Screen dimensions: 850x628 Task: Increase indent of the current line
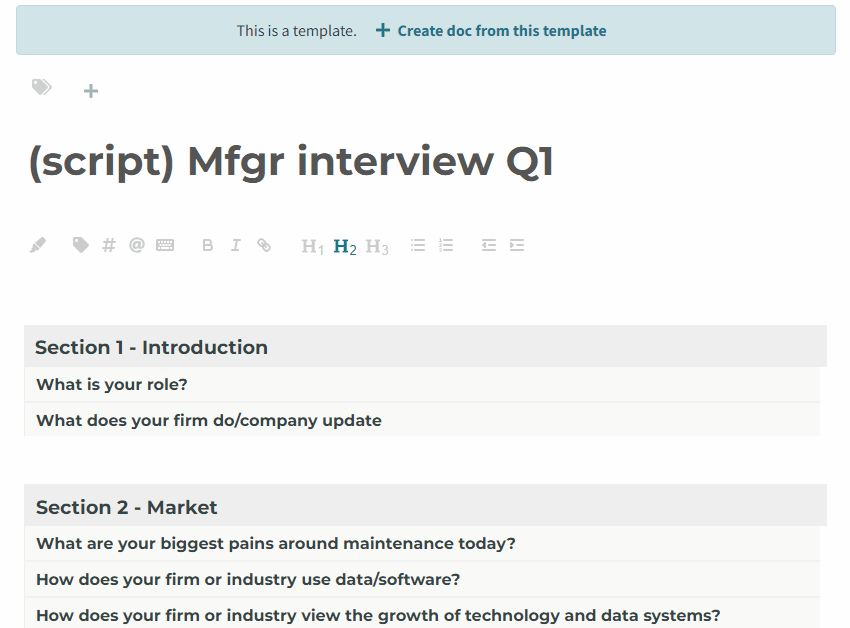517,245
